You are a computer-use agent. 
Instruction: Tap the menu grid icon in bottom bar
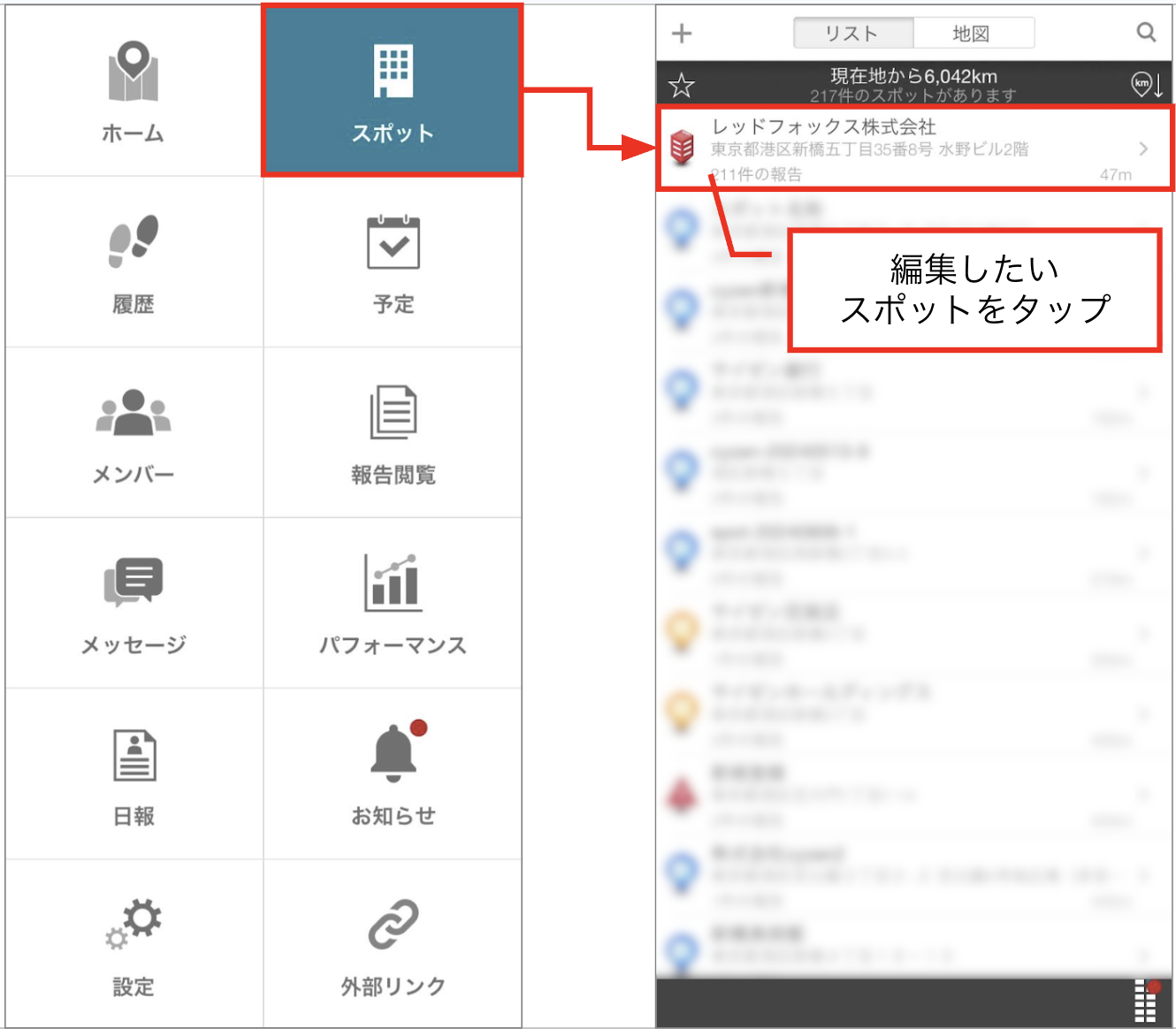pos(1146,1002)
